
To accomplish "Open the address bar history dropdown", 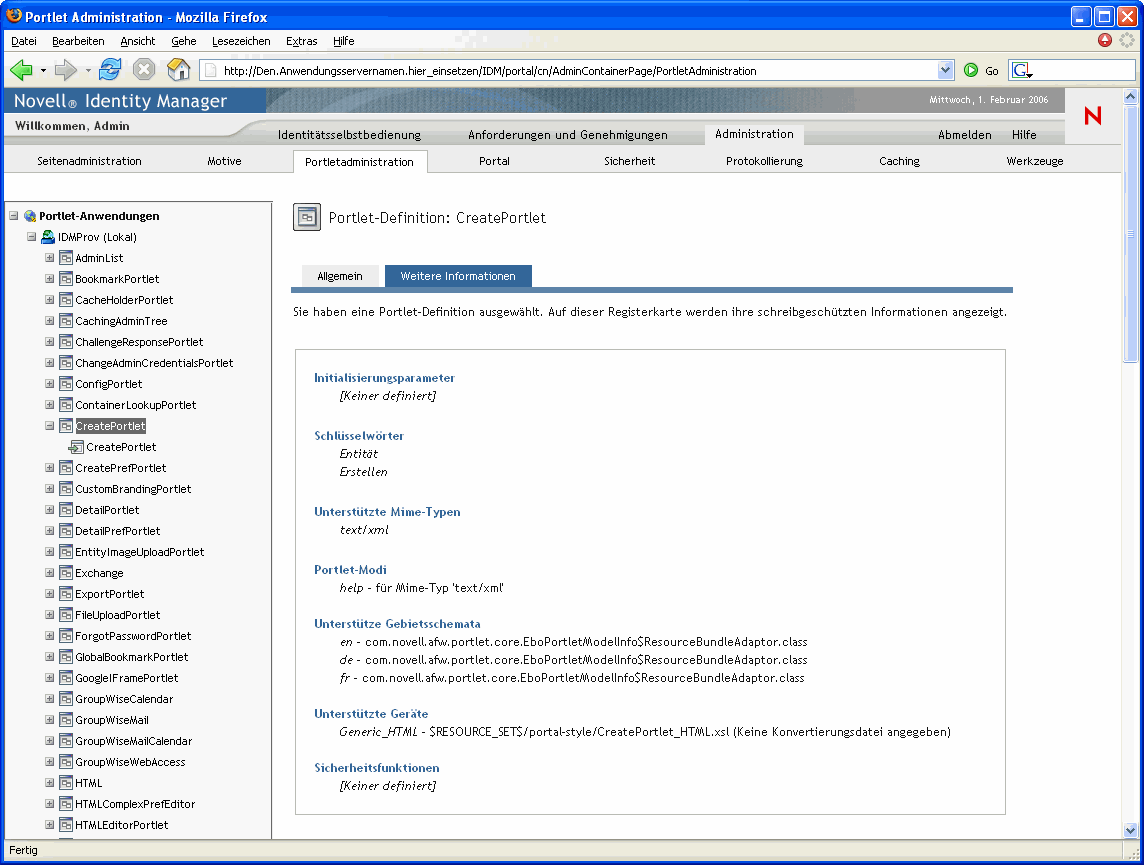I will coord(946,70).
